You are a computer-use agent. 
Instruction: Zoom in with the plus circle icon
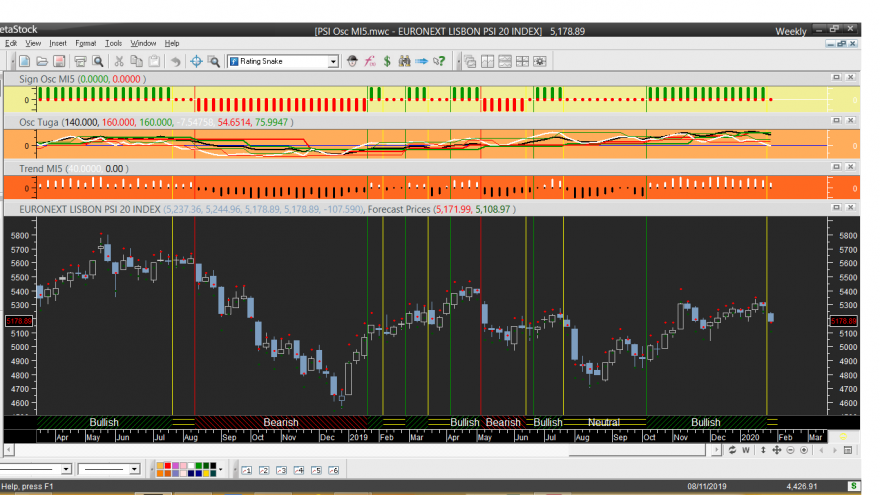point(804,450)
